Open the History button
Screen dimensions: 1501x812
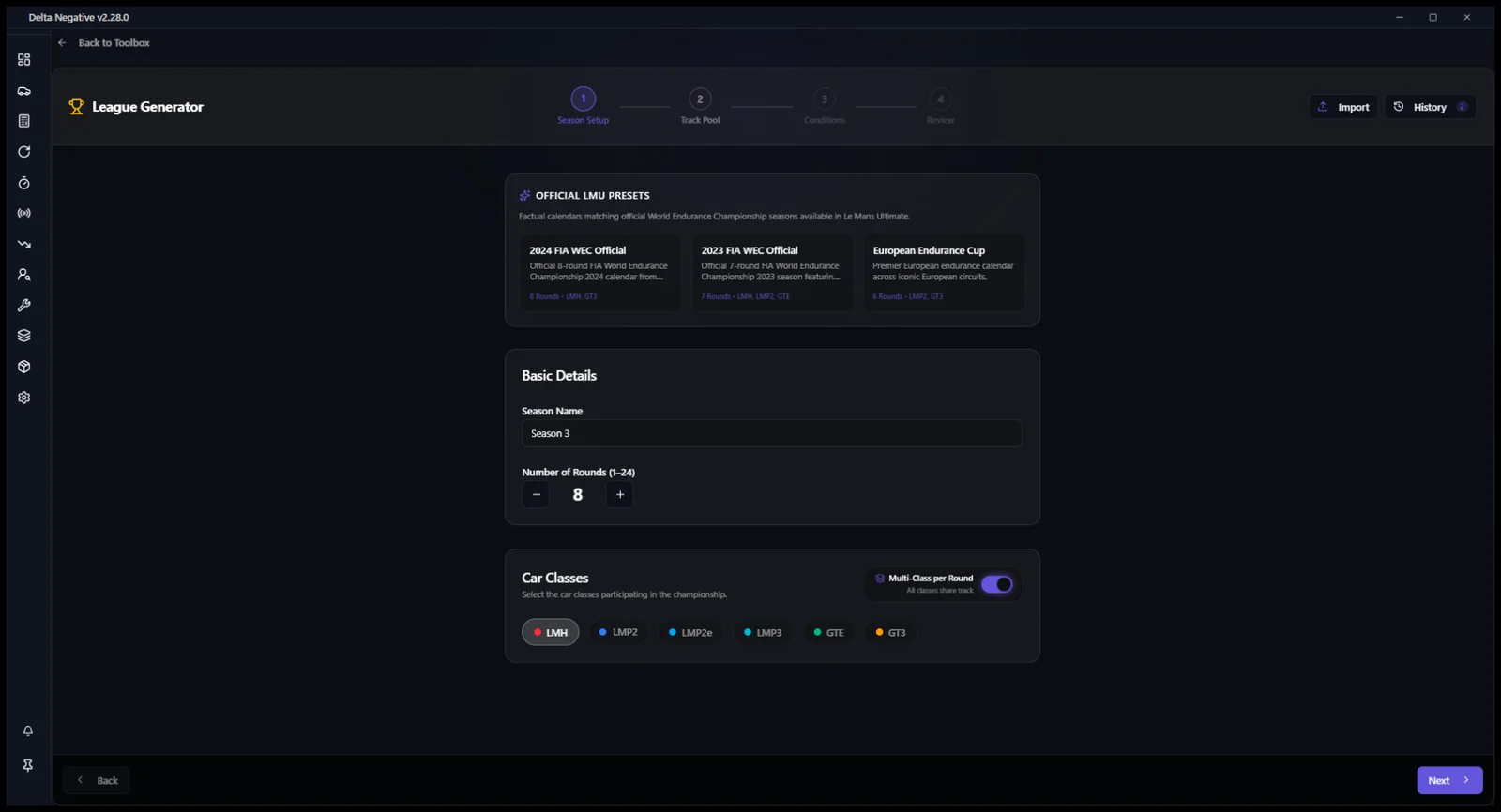tap(1430, 107)
